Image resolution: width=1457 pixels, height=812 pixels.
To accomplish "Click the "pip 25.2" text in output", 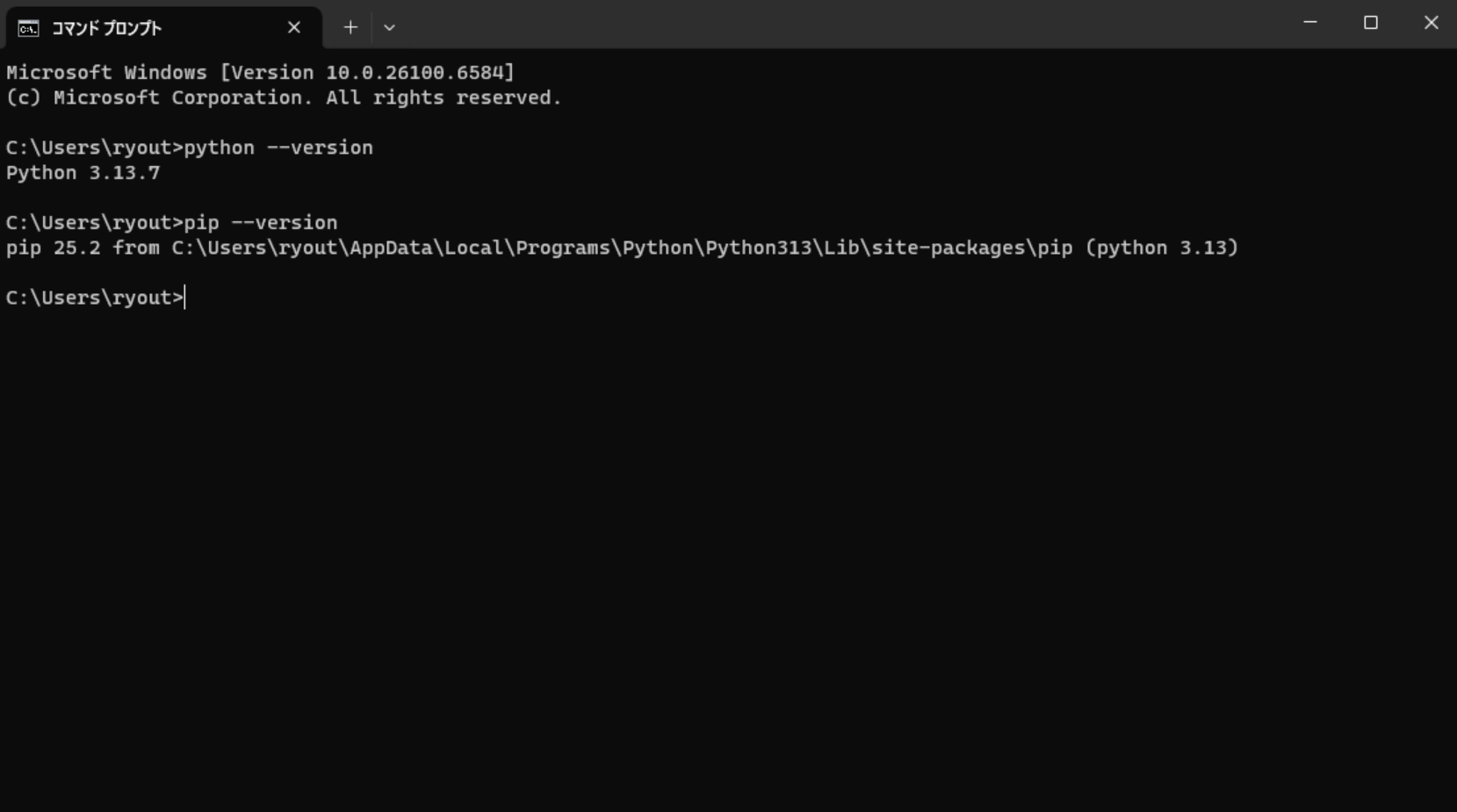I will (x=54, y=248).
